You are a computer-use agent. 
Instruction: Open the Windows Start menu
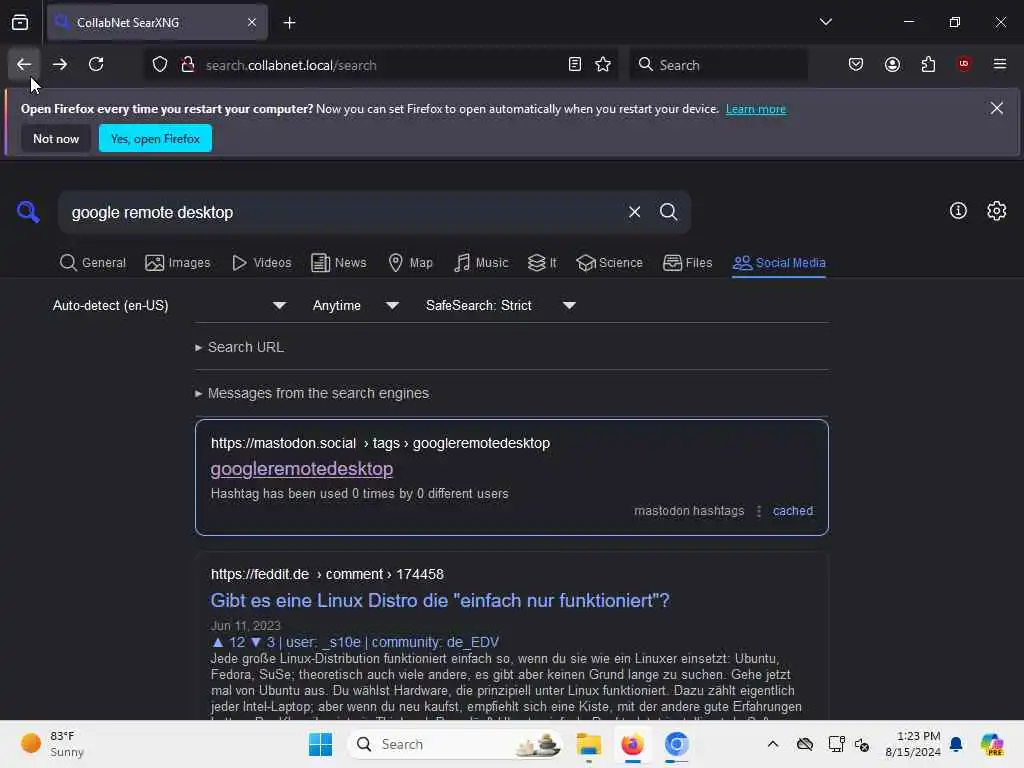(x=320, y=744)
